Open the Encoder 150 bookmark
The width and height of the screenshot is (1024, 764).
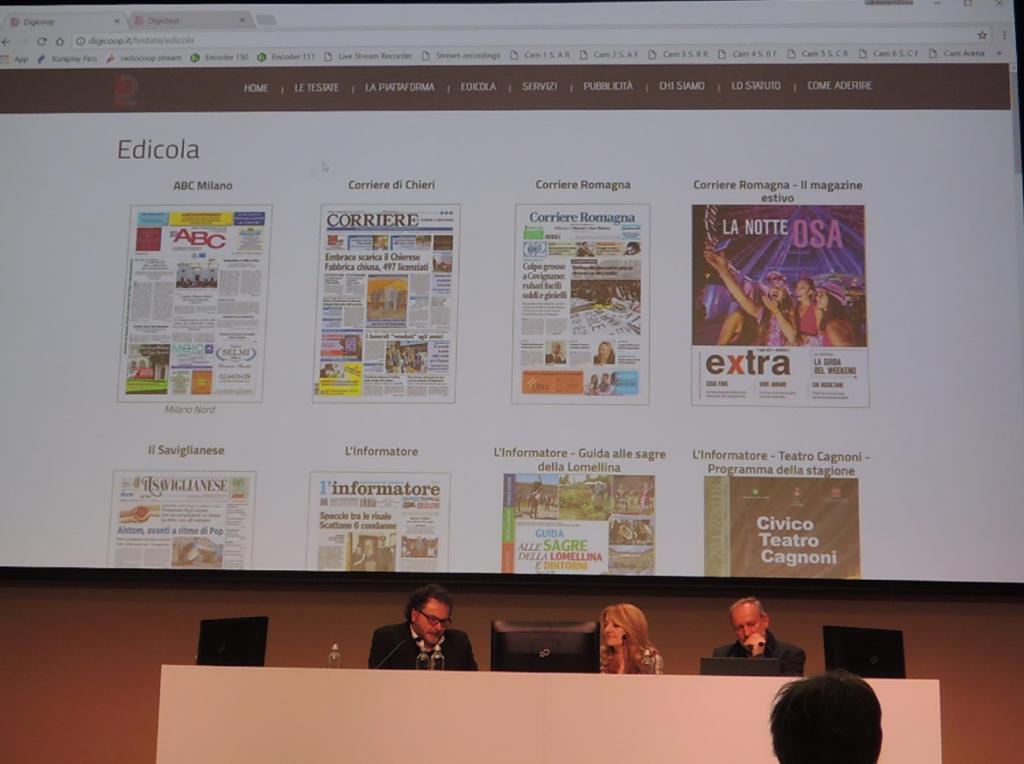click(219, 57)
